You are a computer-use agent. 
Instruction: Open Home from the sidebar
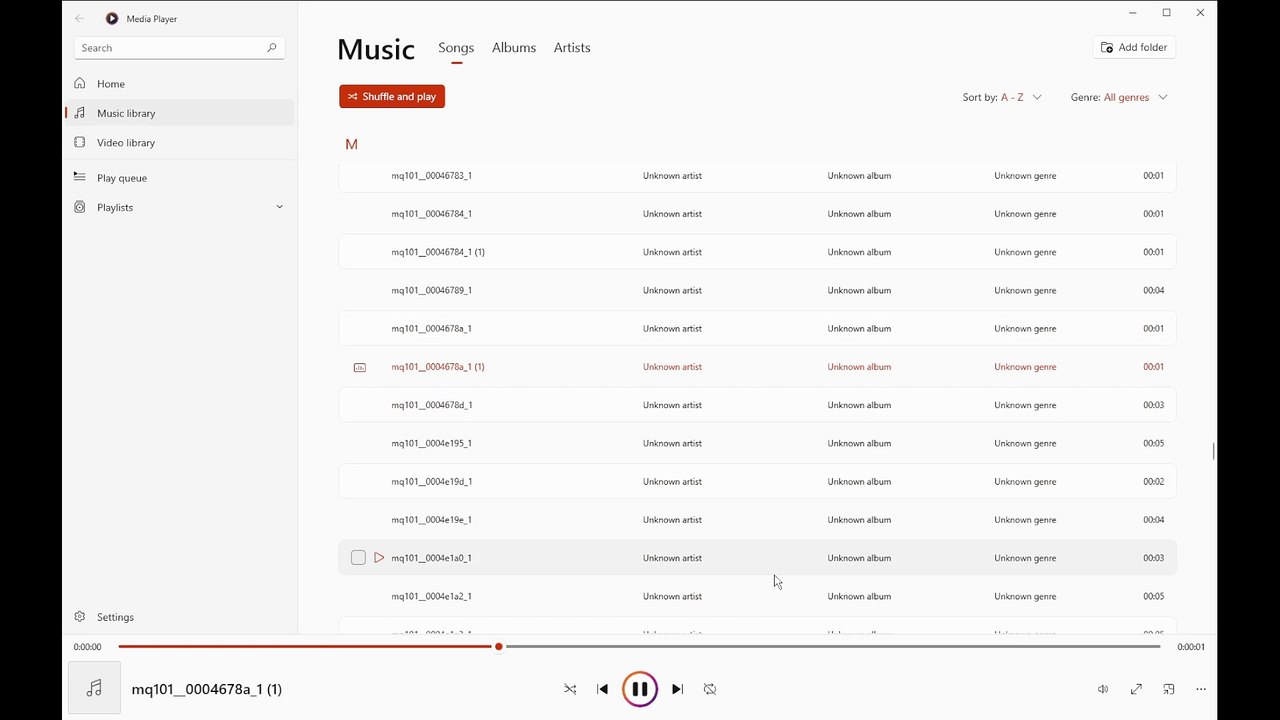[179, 83]
